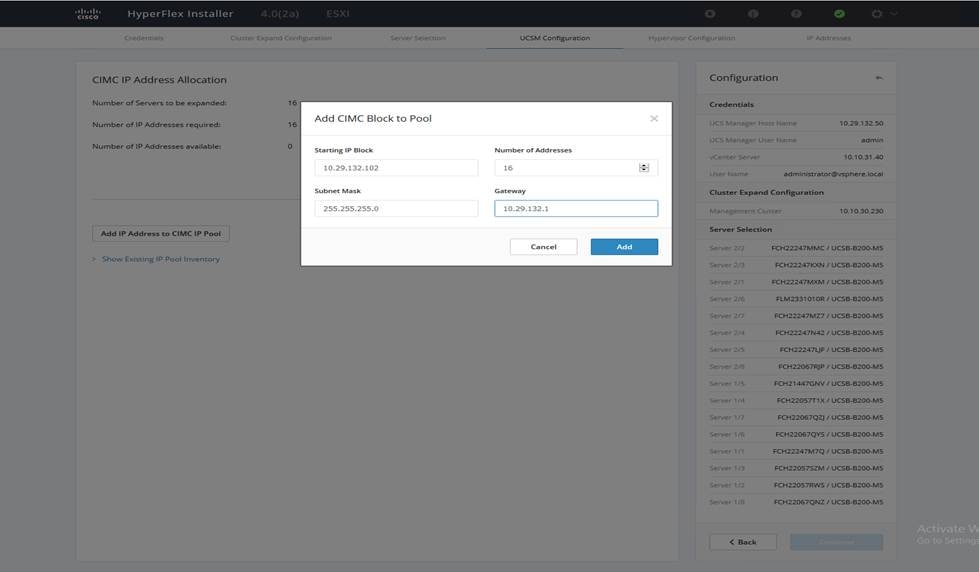Open the Hypervisor Configuration tab
979x572 pixels.
click(691, 38)
